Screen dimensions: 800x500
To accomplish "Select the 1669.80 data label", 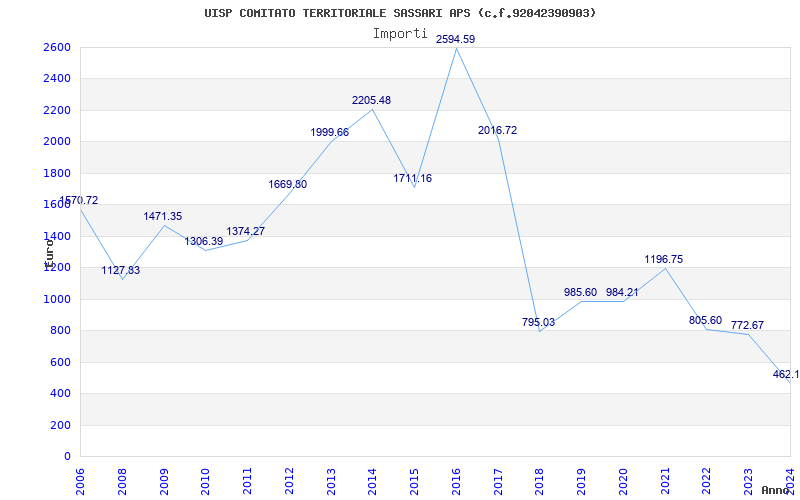I will [x=288, y=185].
